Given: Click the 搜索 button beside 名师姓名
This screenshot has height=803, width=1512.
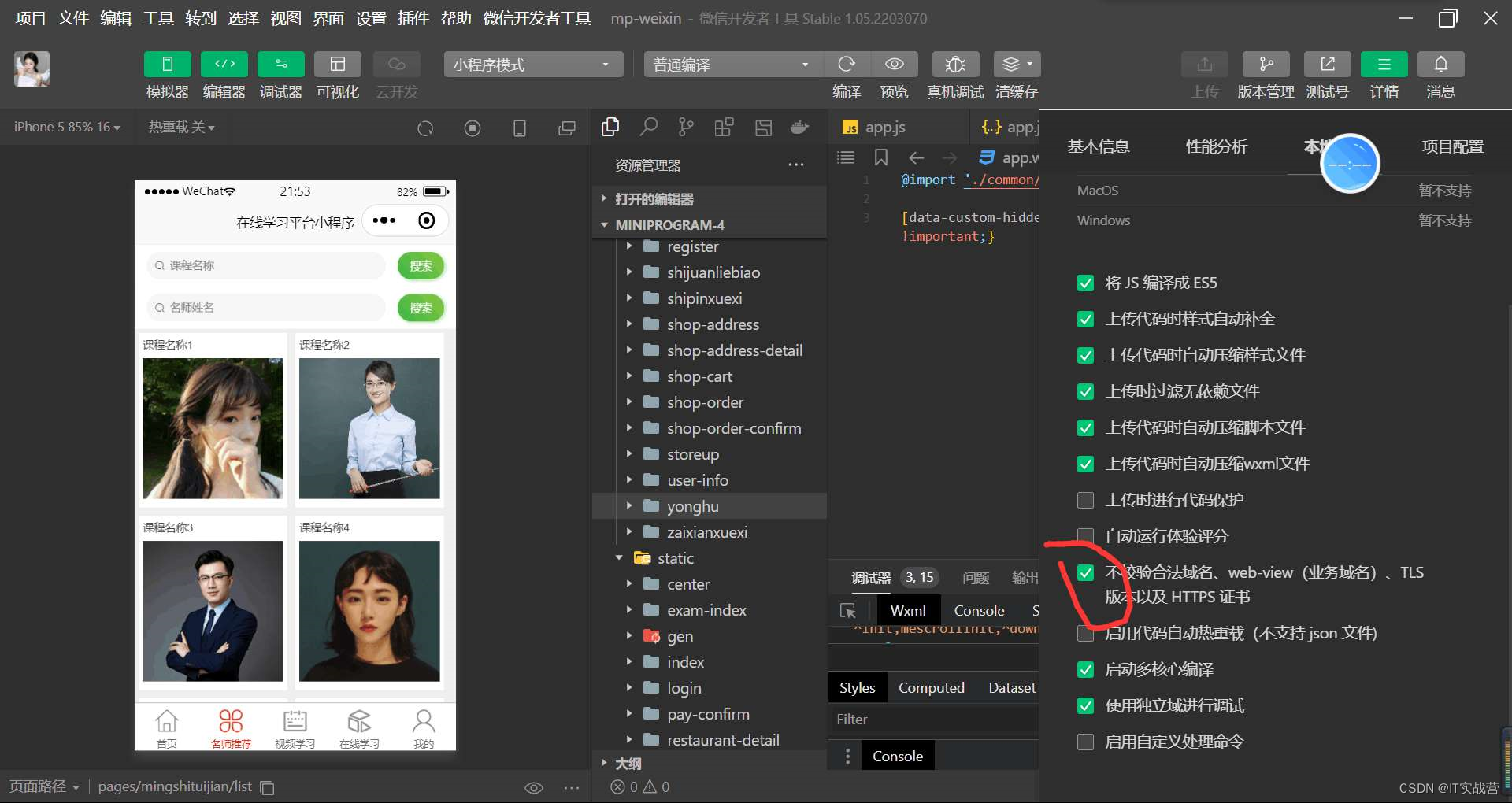Looking at the screenshot, I should [421, 308].
